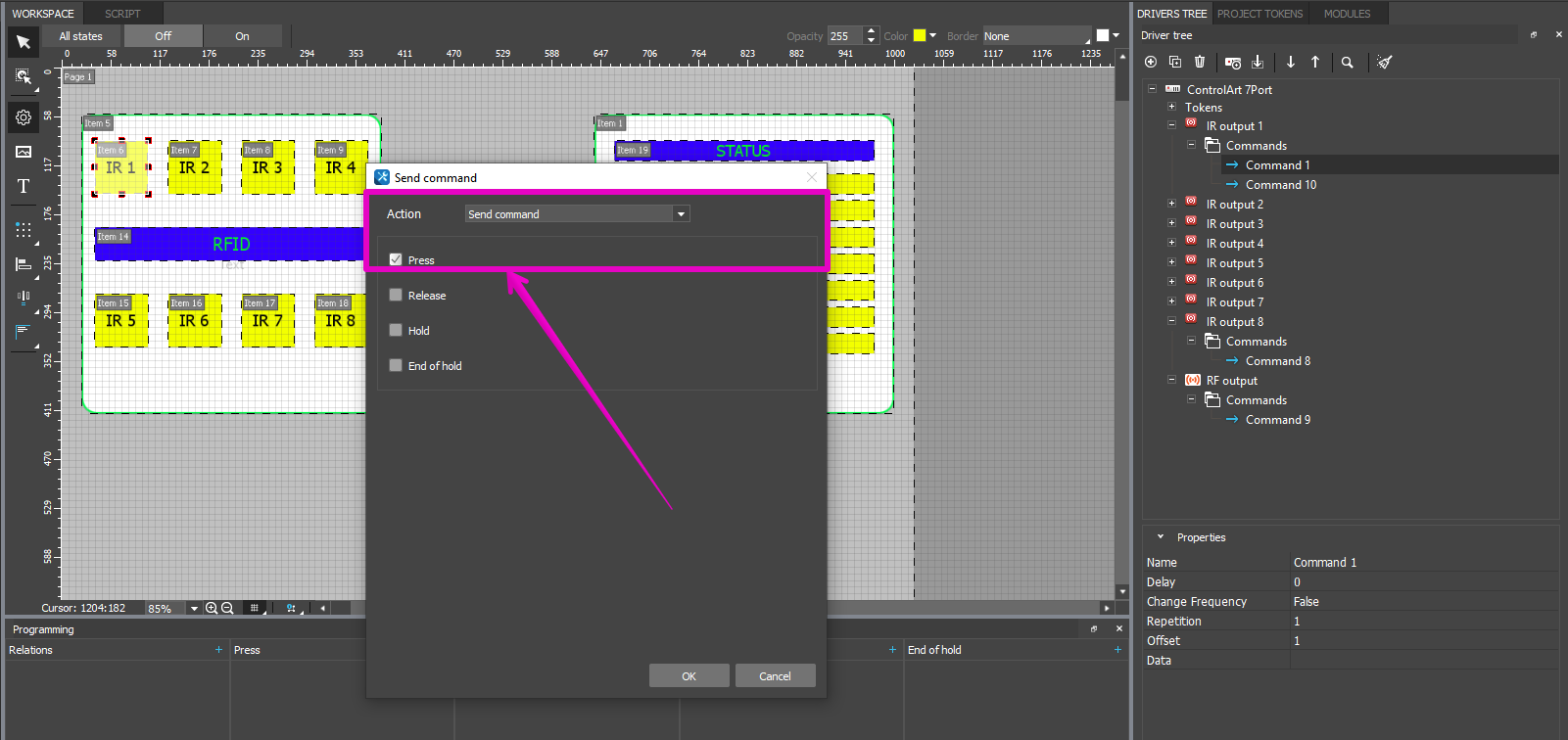Add new driver with plus circle icon

coord(1151,62)
